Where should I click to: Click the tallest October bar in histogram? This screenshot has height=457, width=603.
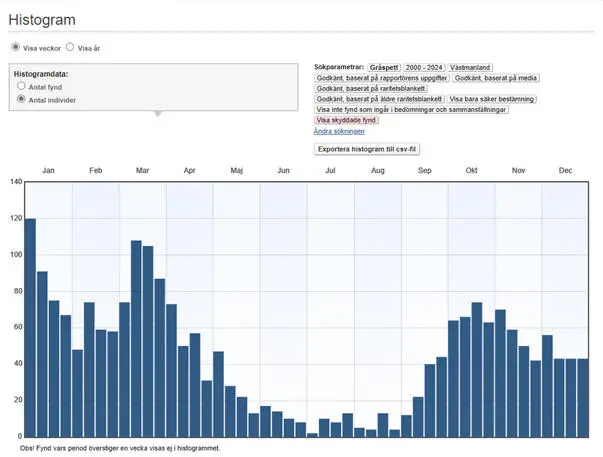click(x=477, y=369)
